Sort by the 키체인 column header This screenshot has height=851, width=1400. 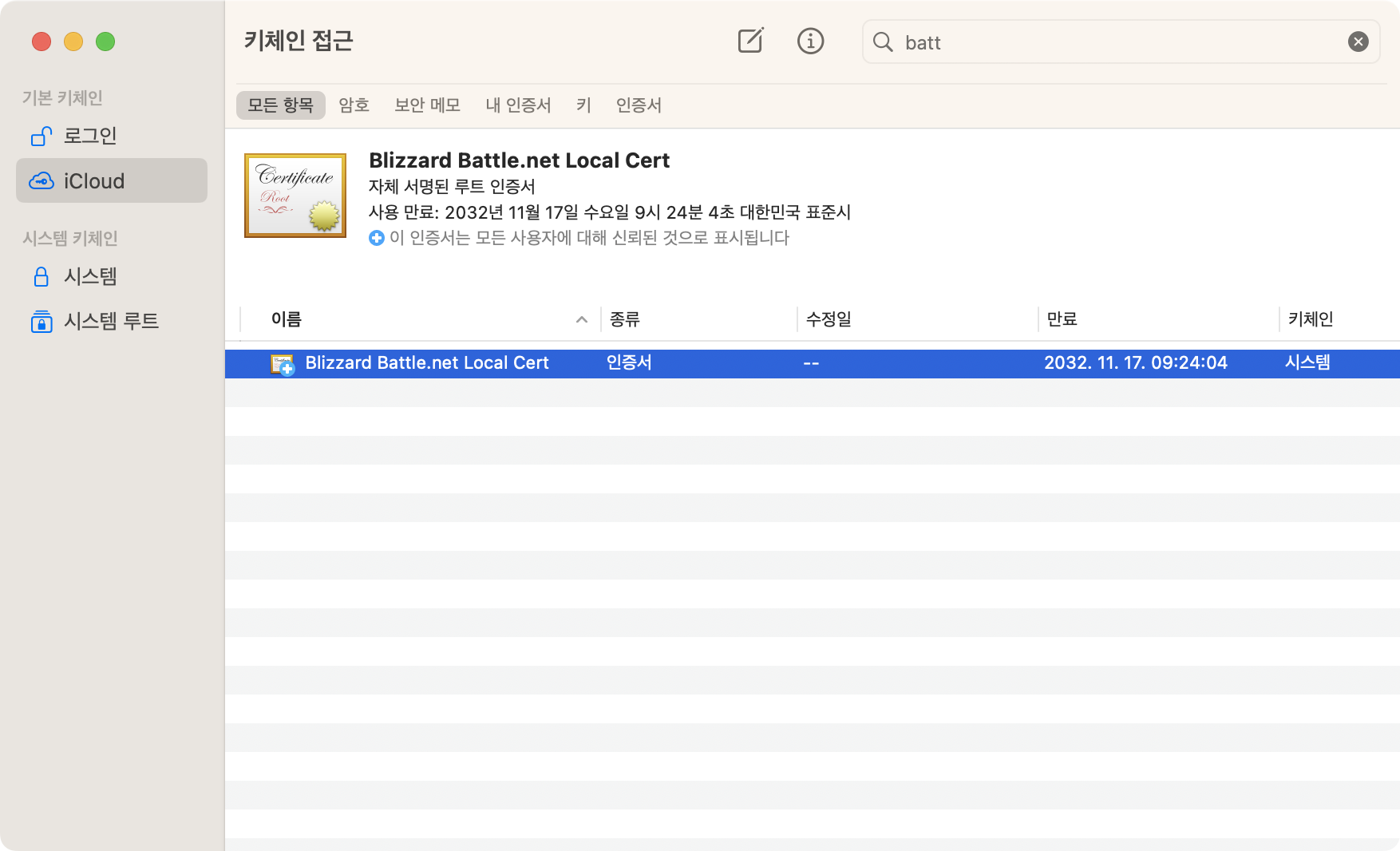pyautogui.click(x=1311, y=319)
